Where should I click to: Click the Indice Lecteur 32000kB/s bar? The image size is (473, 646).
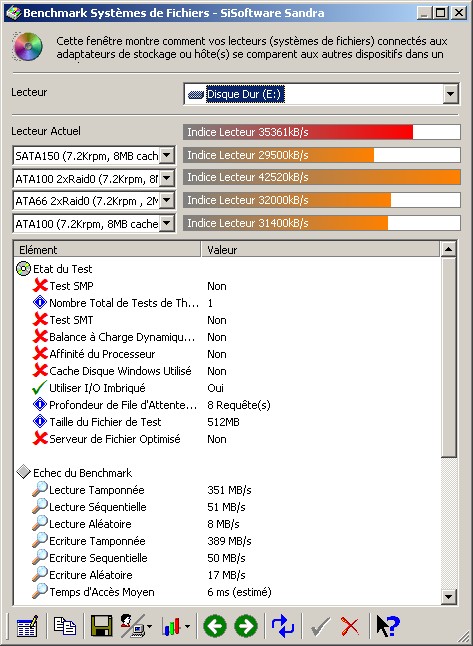(321, 200)
